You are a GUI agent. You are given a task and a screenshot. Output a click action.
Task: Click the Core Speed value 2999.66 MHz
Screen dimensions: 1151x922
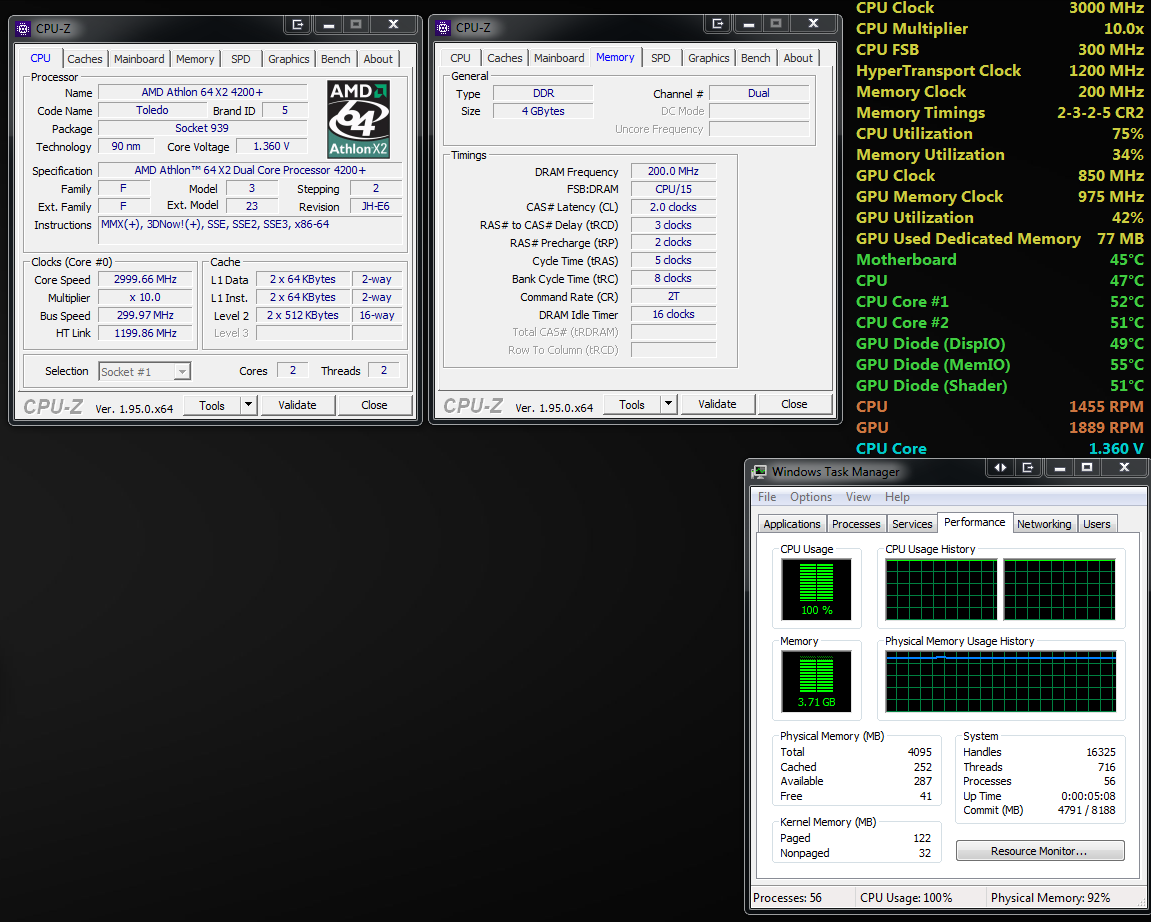145,280
